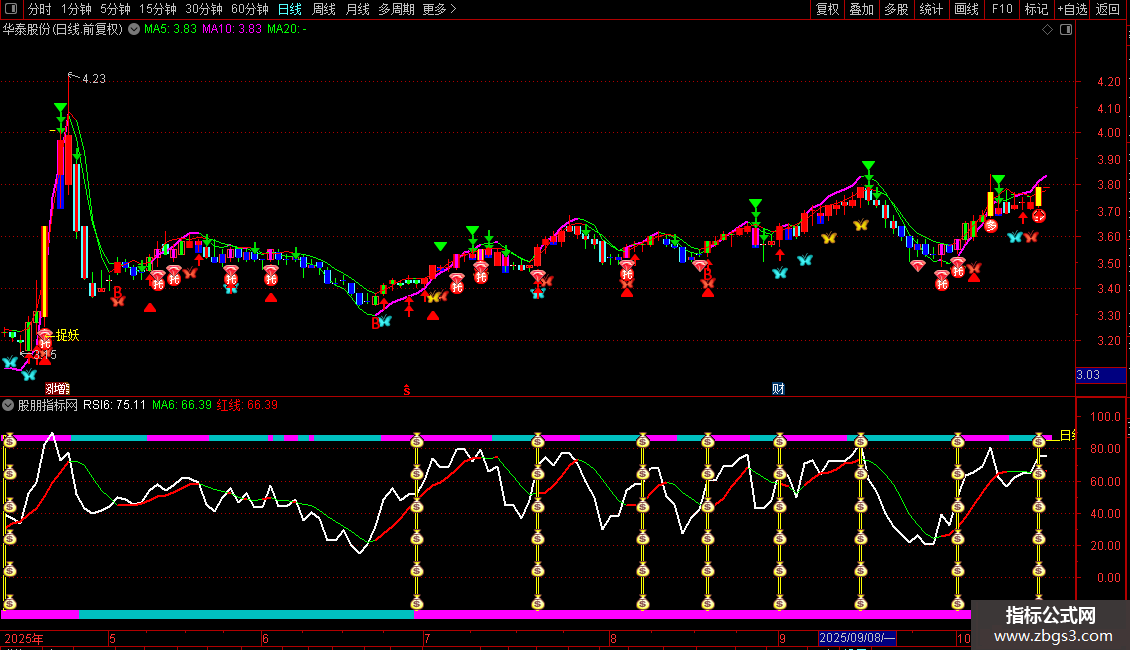Viewport: 1130px width, 650px height.
Task: Click the 股朋指标网 indicator name
Action: (48, 405)
